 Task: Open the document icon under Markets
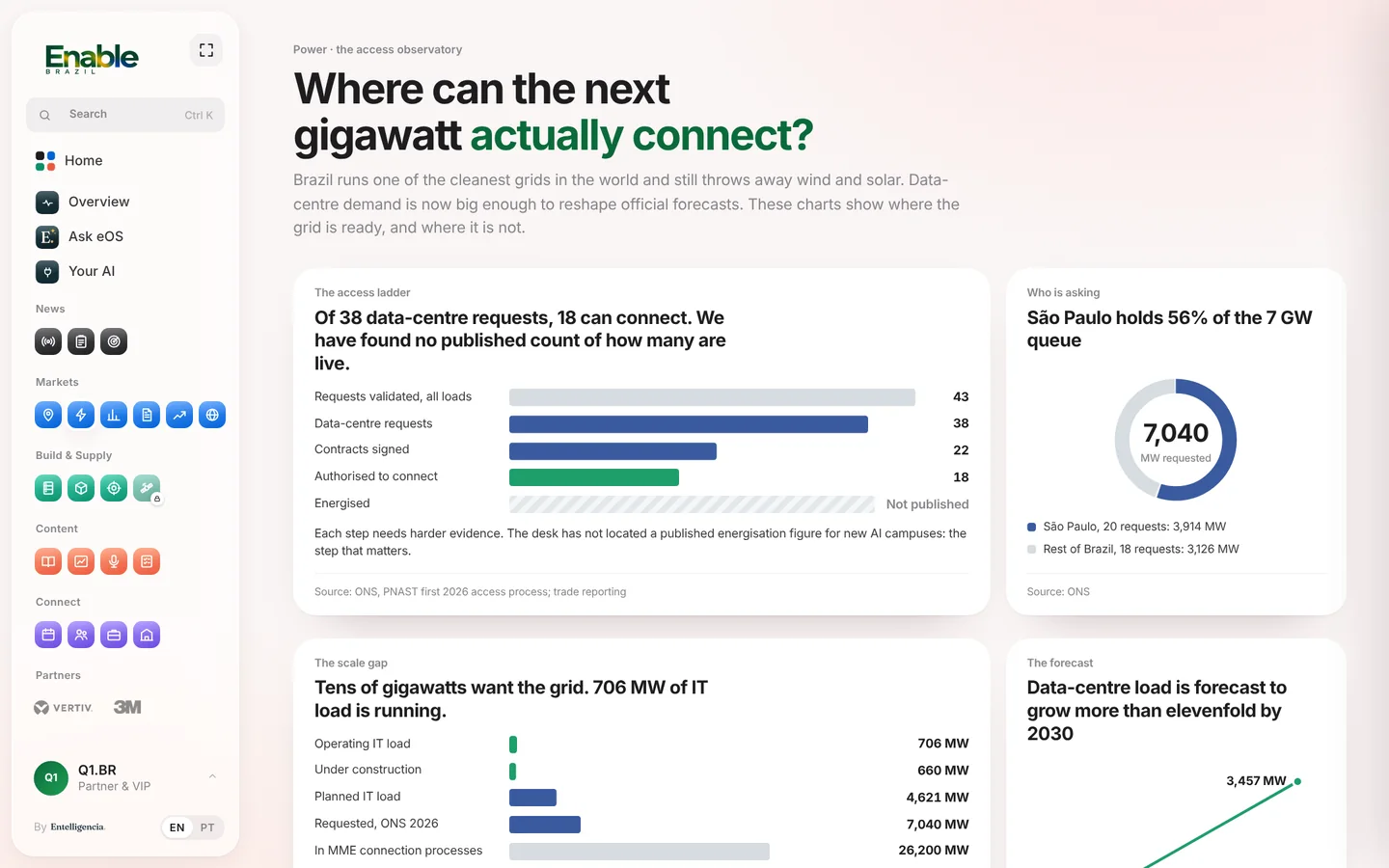[x=147, y=415]
